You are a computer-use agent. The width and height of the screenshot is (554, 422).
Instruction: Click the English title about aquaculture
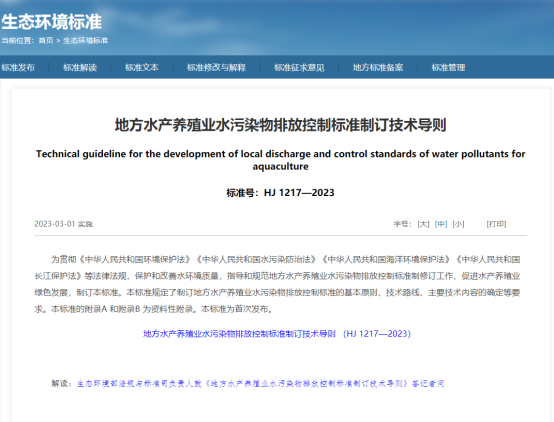281,160
